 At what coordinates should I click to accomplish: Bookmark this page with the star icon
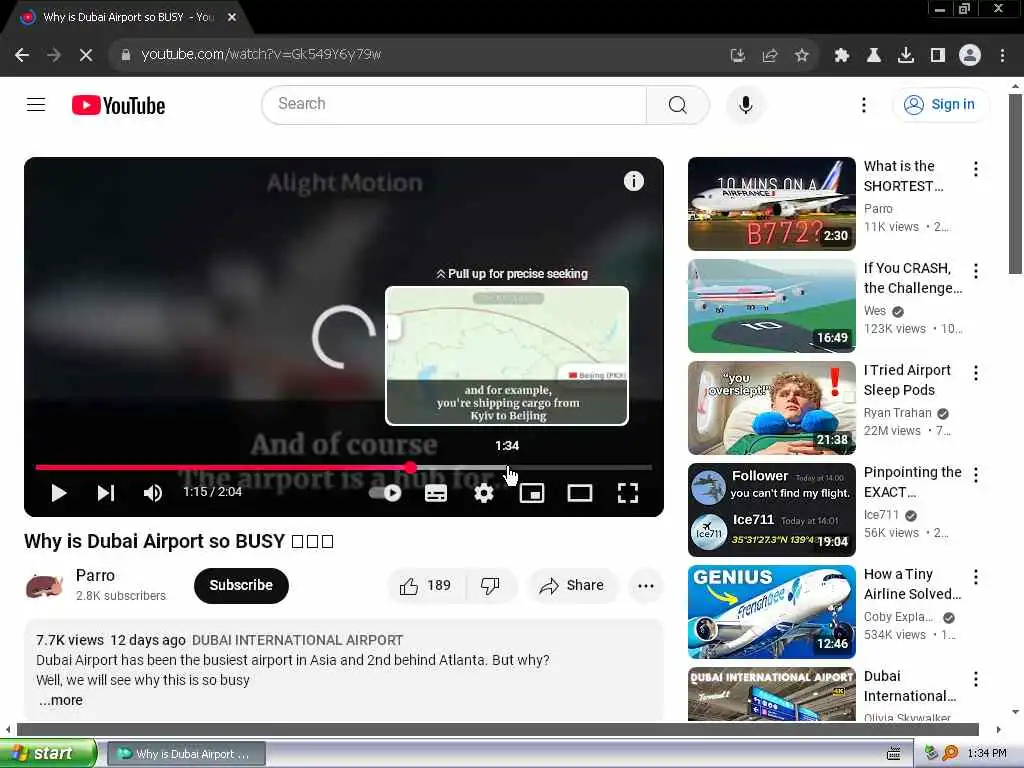(x=802, y=56)
